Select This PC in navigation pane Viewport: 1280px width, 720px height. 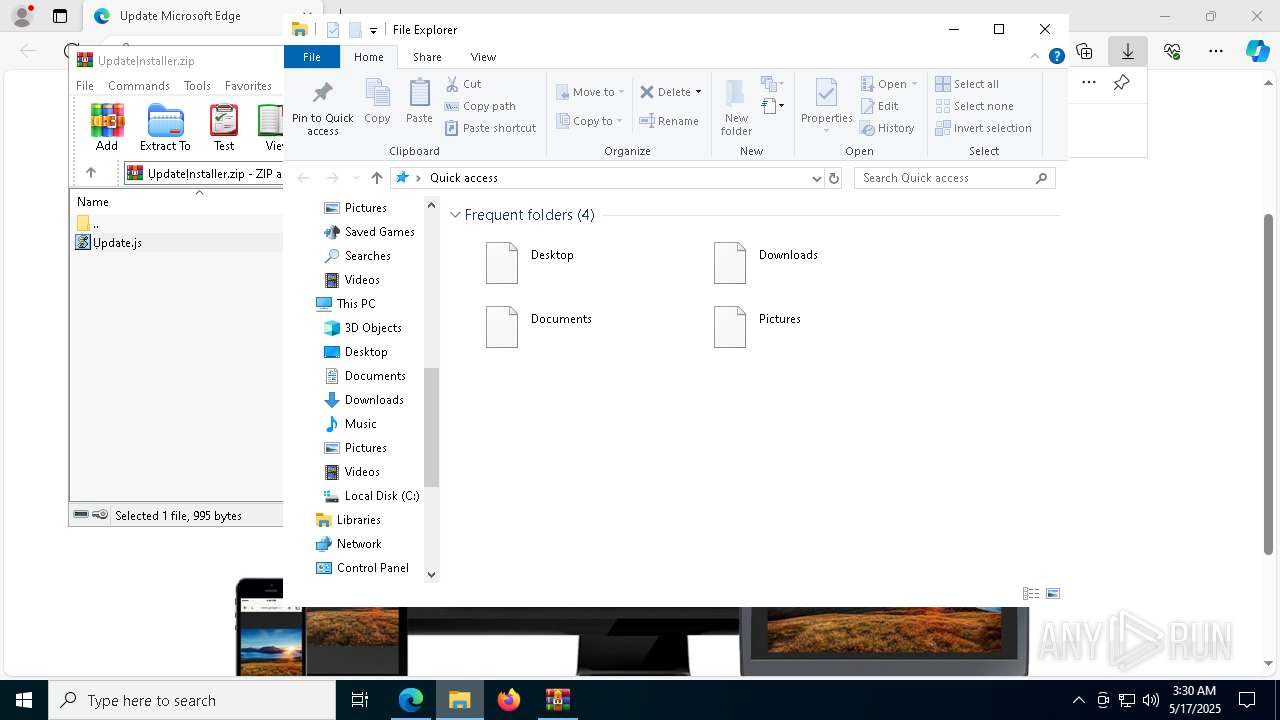coord(346,304)
